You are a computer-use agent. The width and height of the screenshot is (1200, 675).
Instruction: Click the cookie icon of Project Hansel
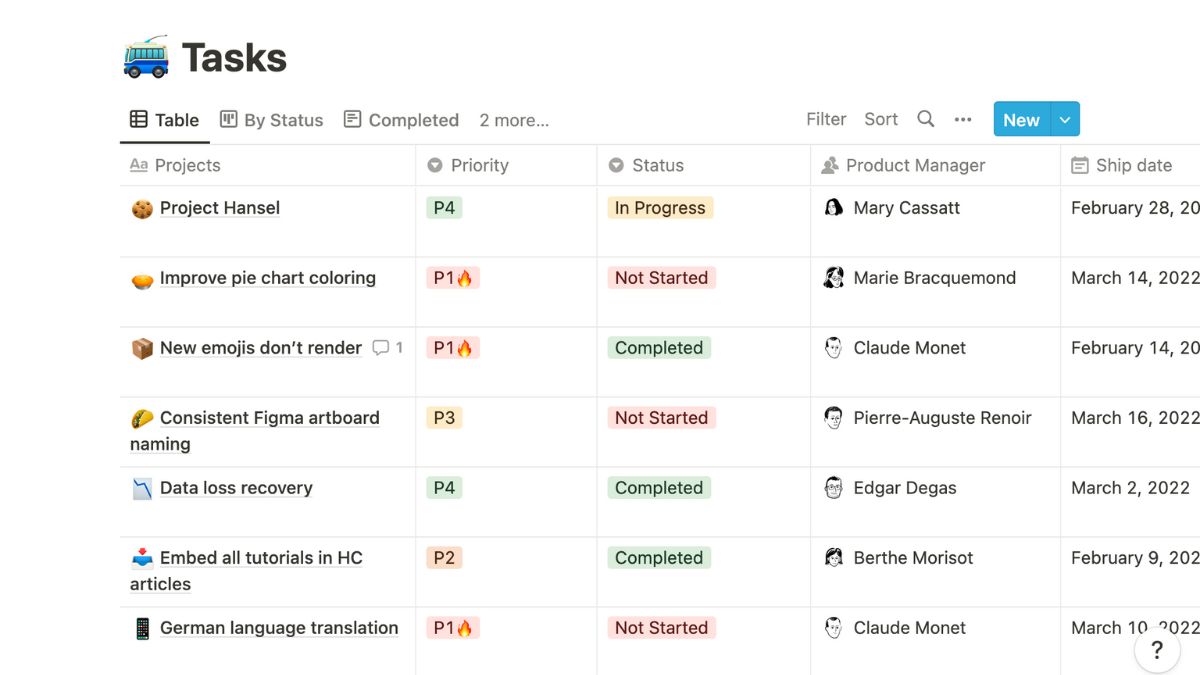coord(142,209)
